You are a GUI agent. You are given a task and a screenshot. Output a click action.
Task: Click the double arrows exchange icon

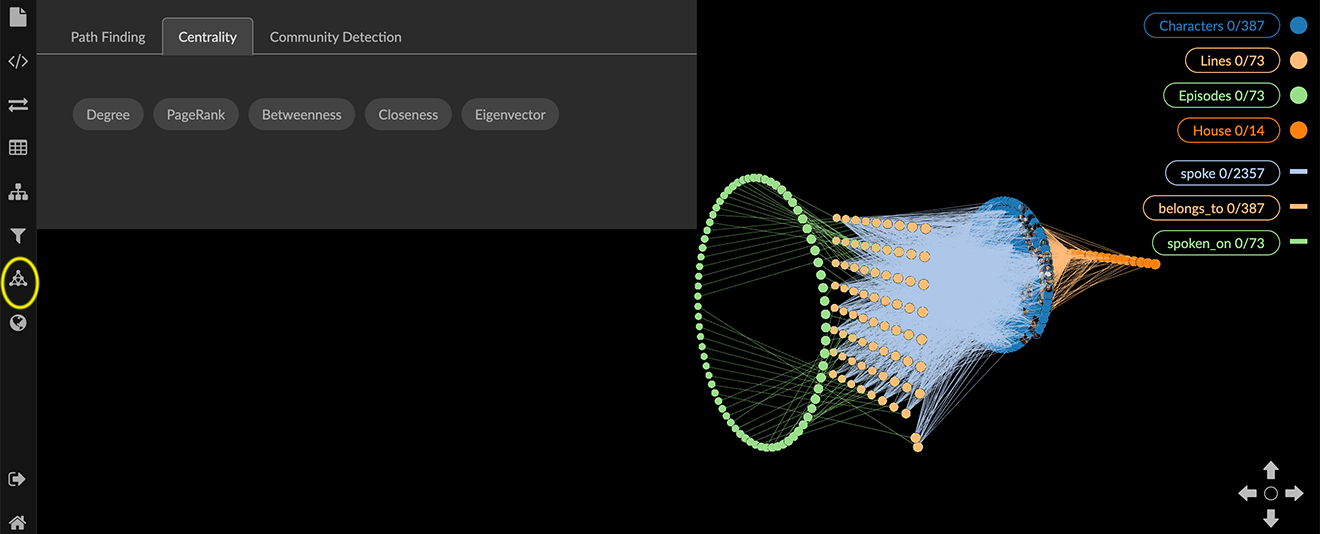(17, 104)
